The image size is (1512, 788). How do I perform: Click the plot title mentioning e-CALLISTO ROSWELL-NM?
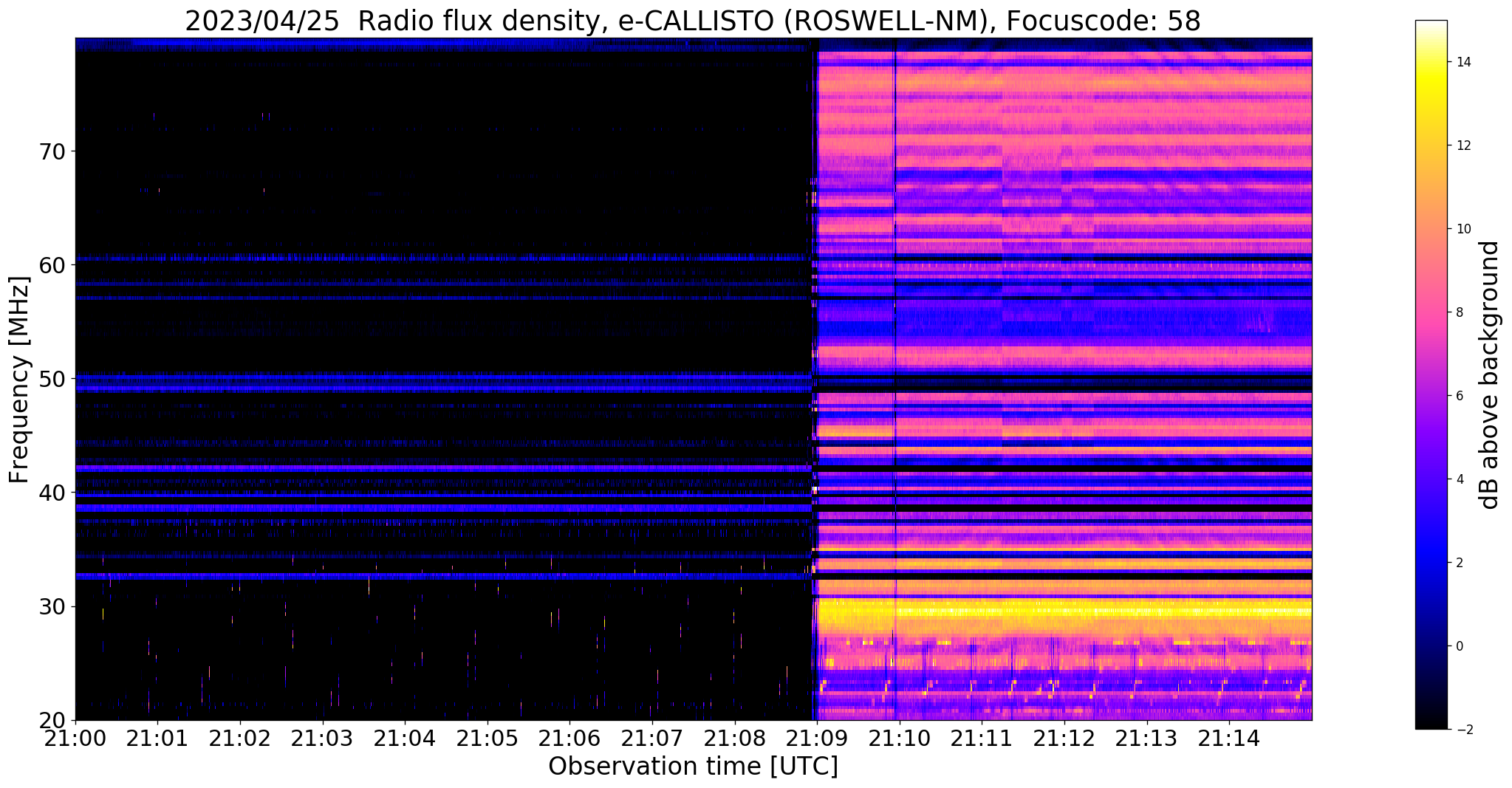tap(693, 21)
